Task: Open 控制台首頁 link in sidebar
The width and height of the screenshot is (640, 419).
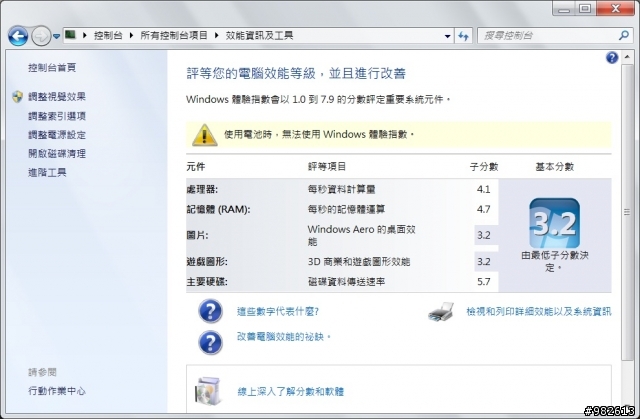Action: pyautogui.click(x=52, y=67)
